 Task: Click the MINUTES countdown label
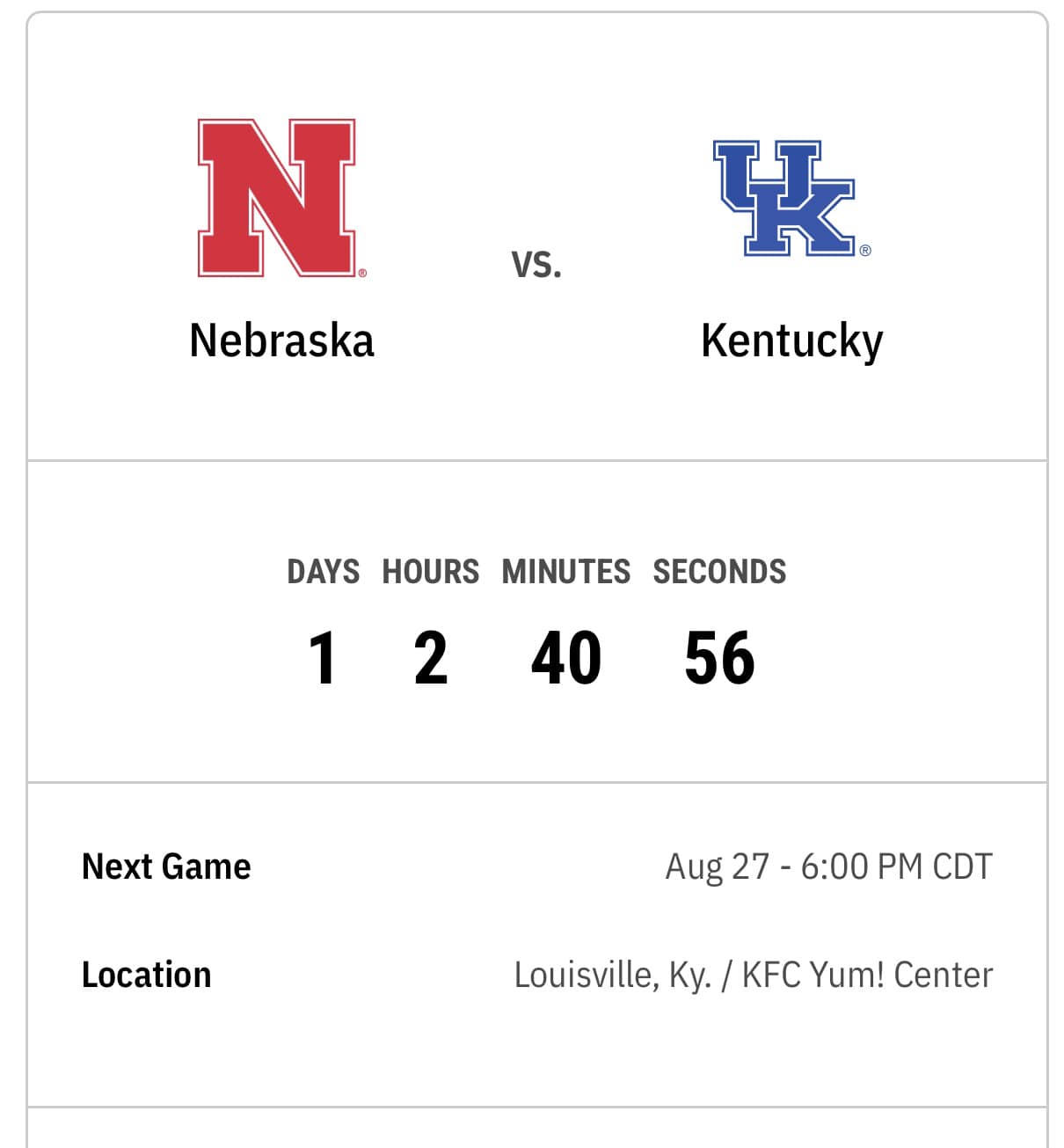click(566, 572)
